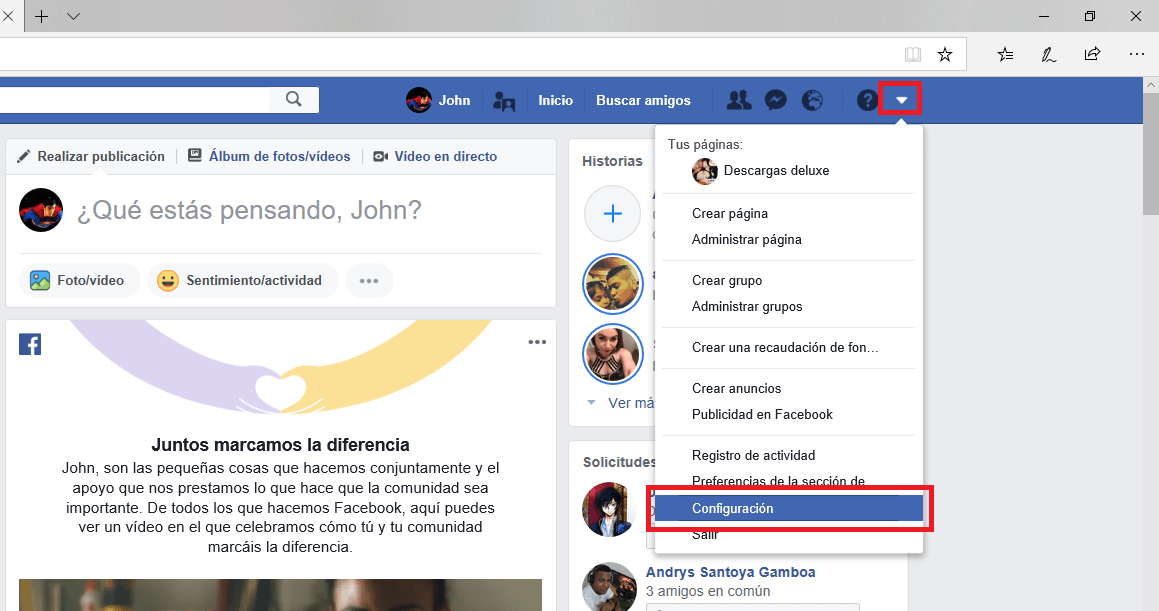Viewport: 1159px width, 611px height.
Task: Click the ¿Qué estás pensando, John? field
Action: click(x=249, y=211)
